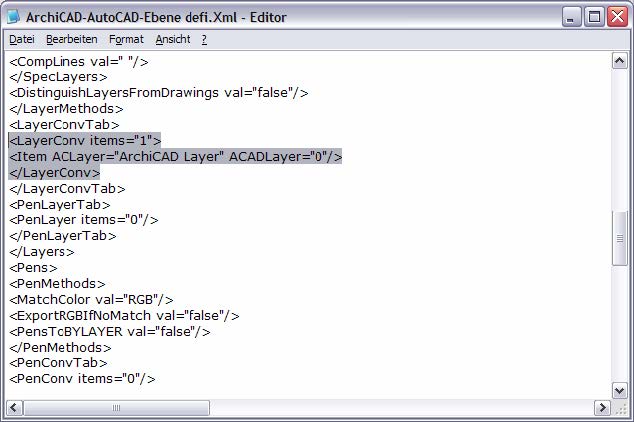The image size is (634, 422).
Task: Click the <PenLayer items="0"/> line
Action: [84, 220]
